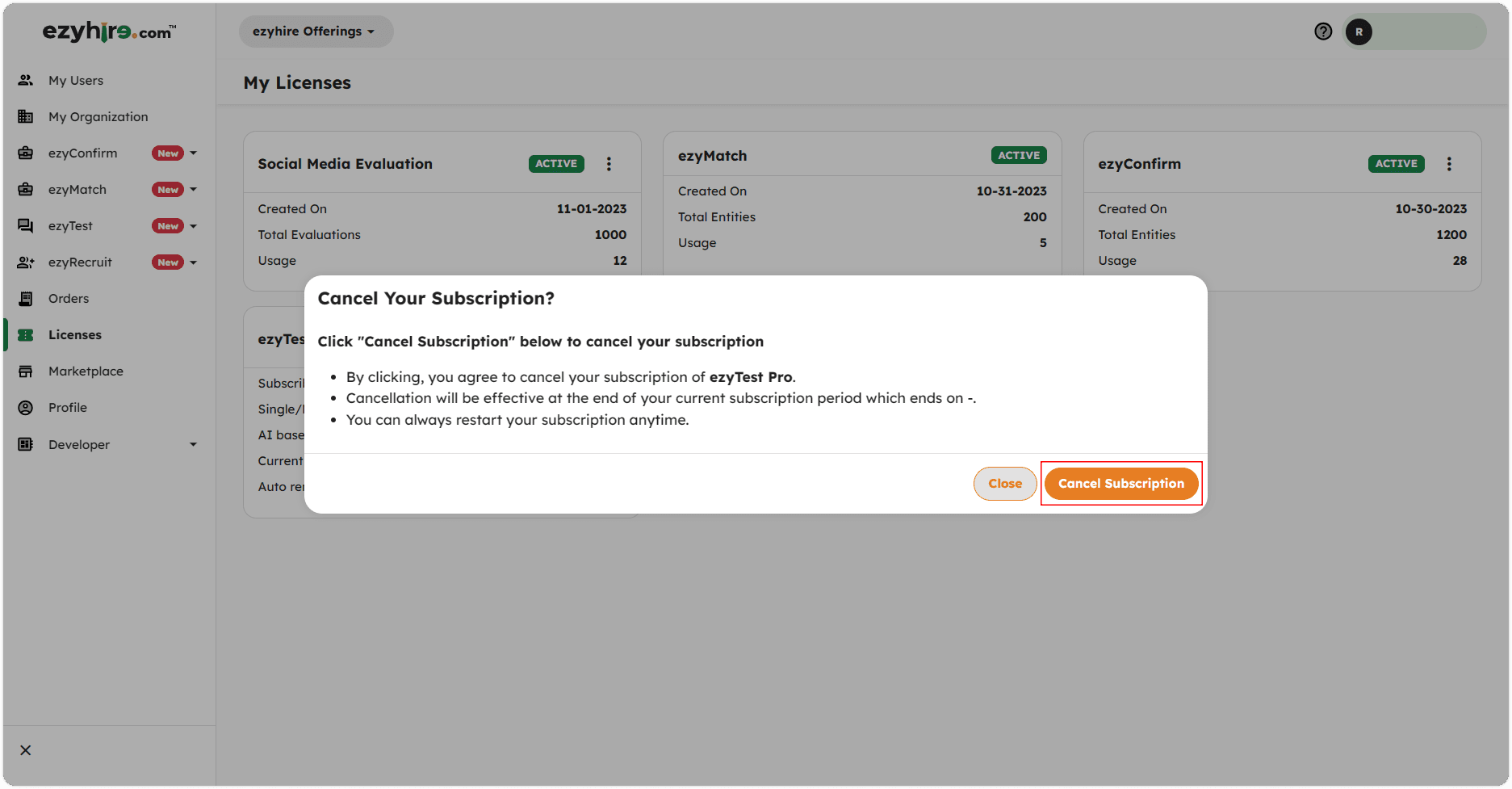Image resolution: width=1512 pixels, height=789 pixels.
Task: Click ezyMatch usage value 5
Action: [1043, 243]
